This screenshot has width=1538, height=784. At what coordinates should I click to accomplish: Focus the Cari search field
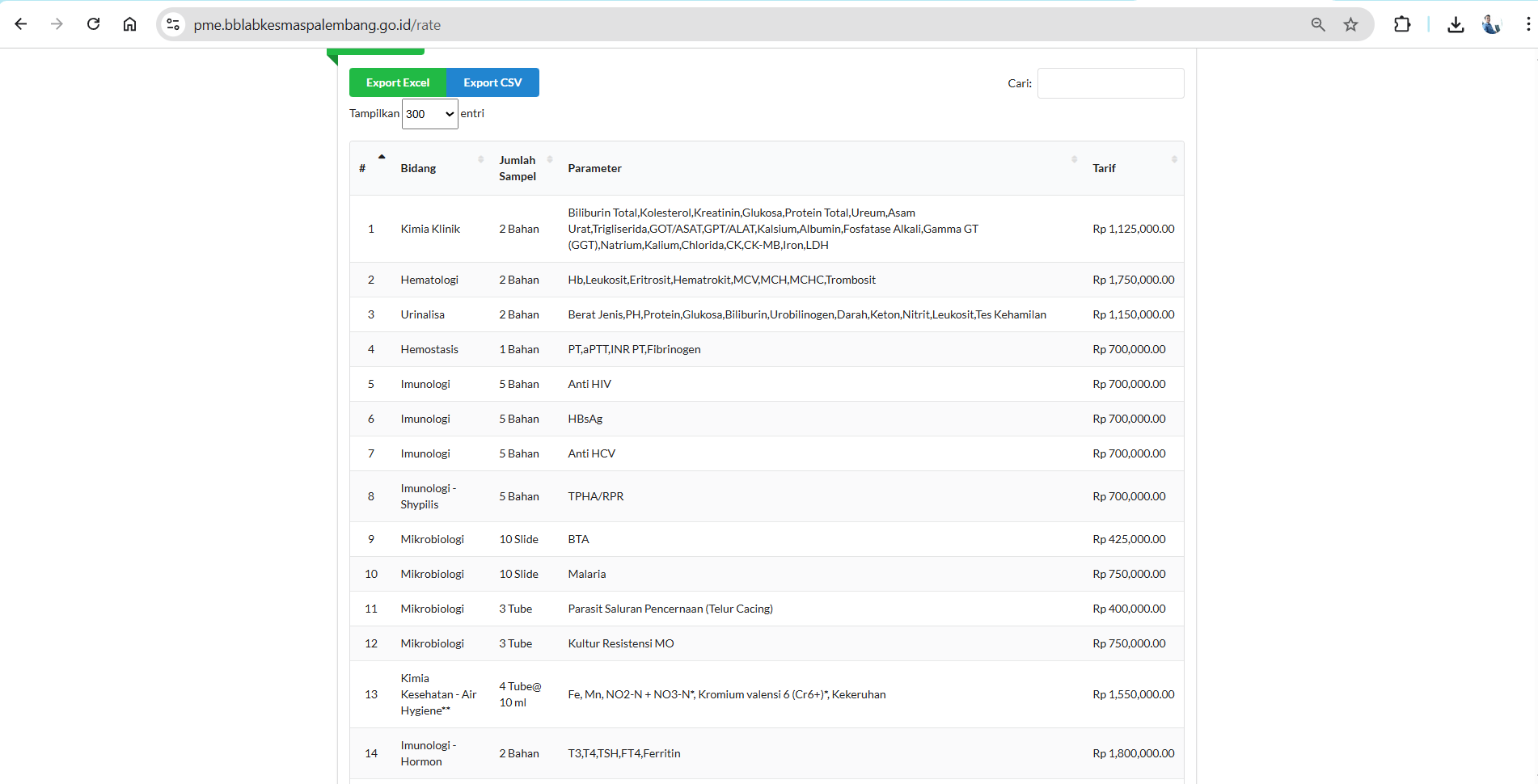click(x=1110, y=83)
